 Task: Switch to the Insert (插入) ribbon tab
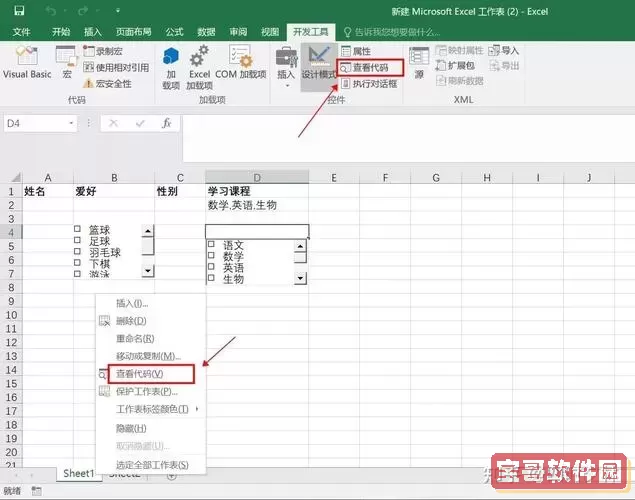coord(92,32)
